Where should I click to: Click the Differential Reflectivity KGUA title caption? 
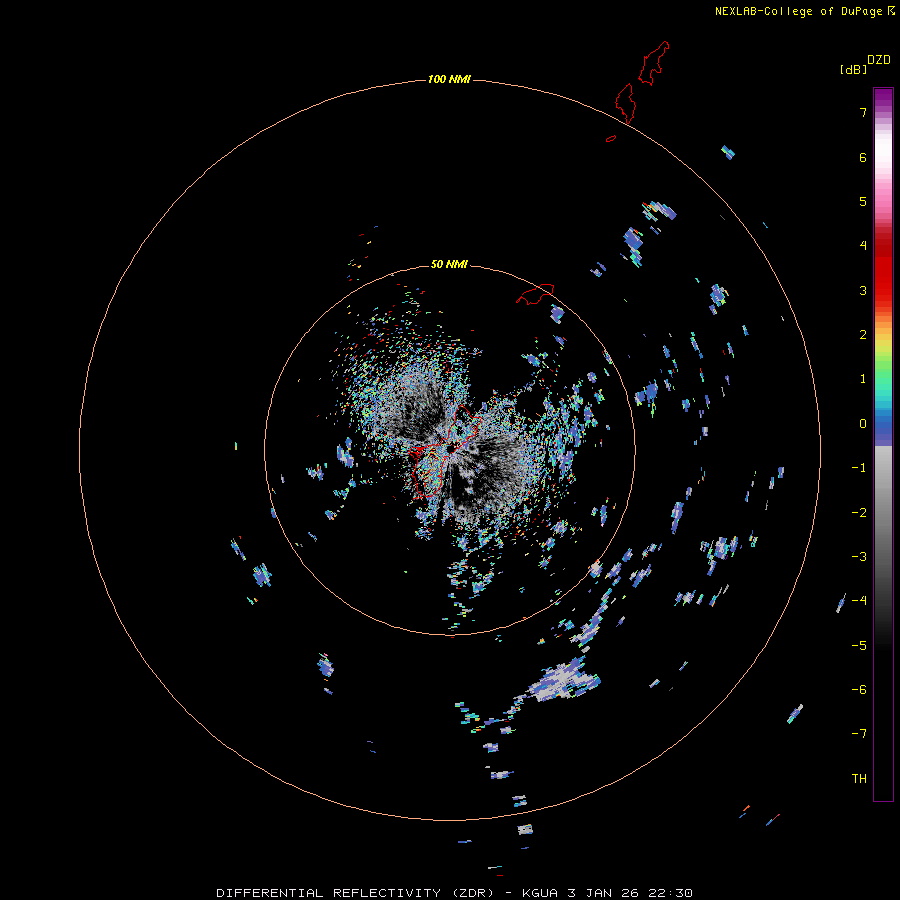tap(454, 893)
